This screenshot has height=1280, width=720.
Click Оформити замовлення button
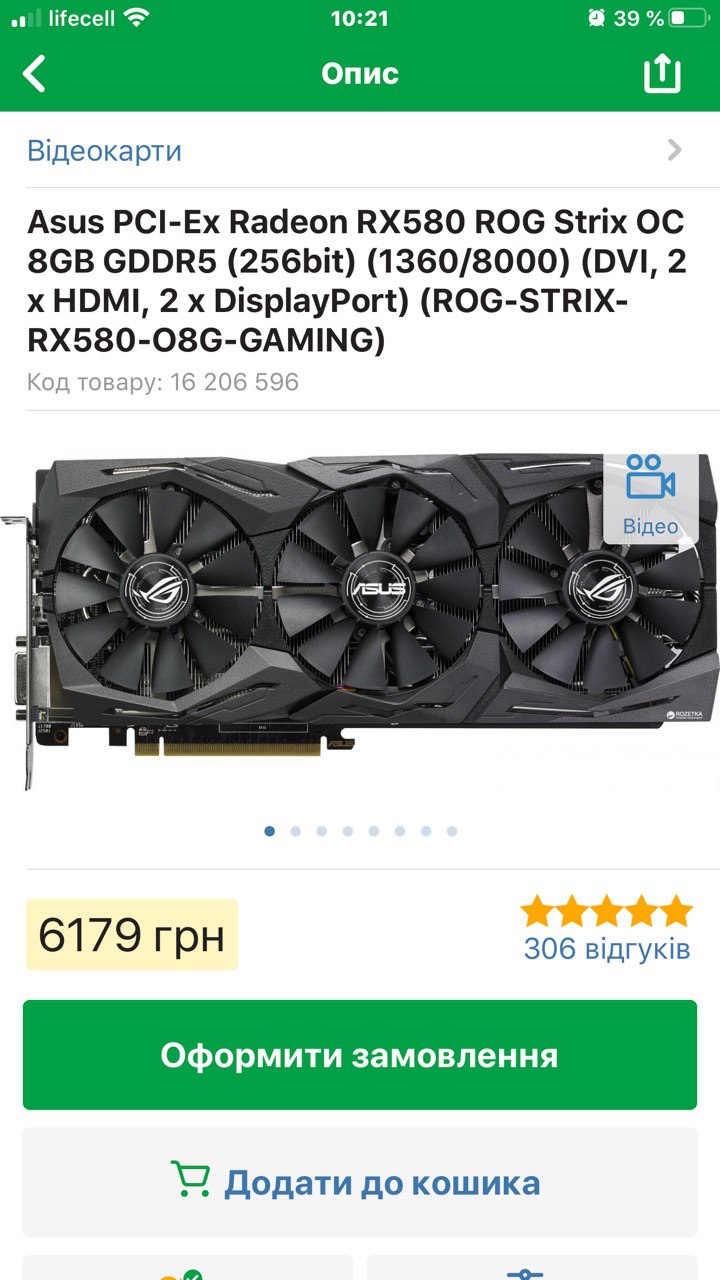(x=360, y=1055)
